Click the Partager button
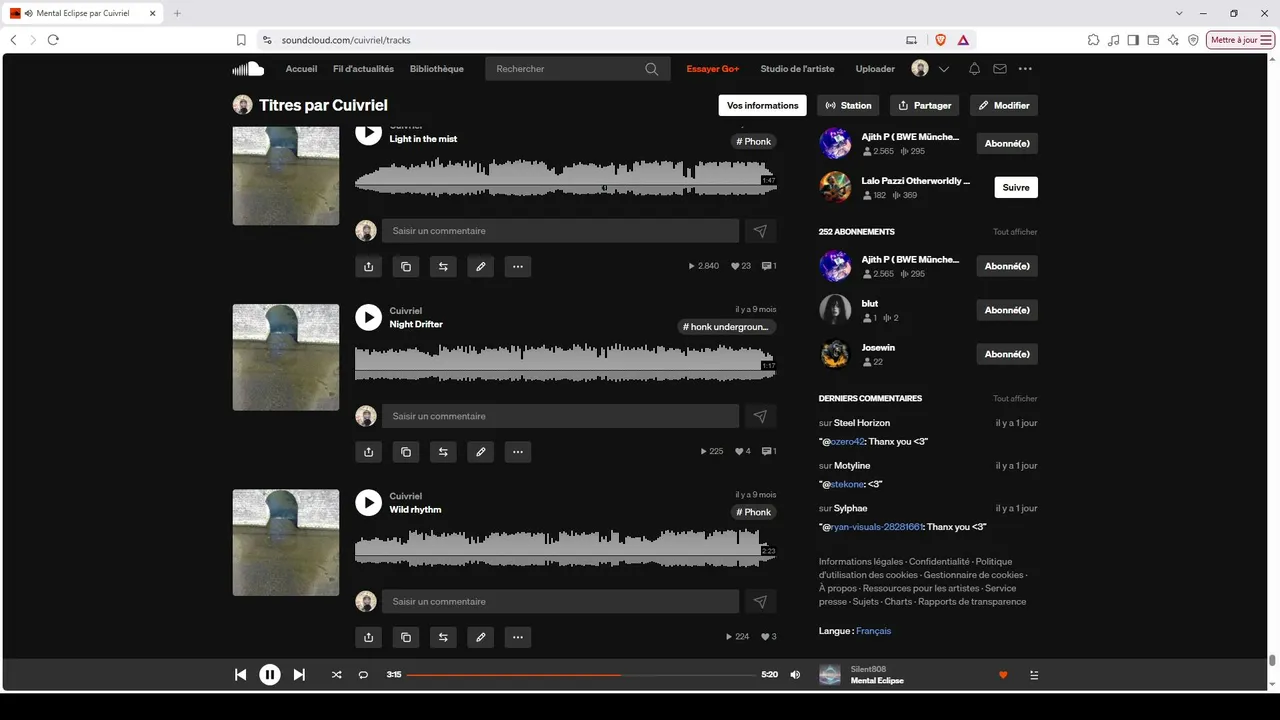 click(x=924, y=105)
